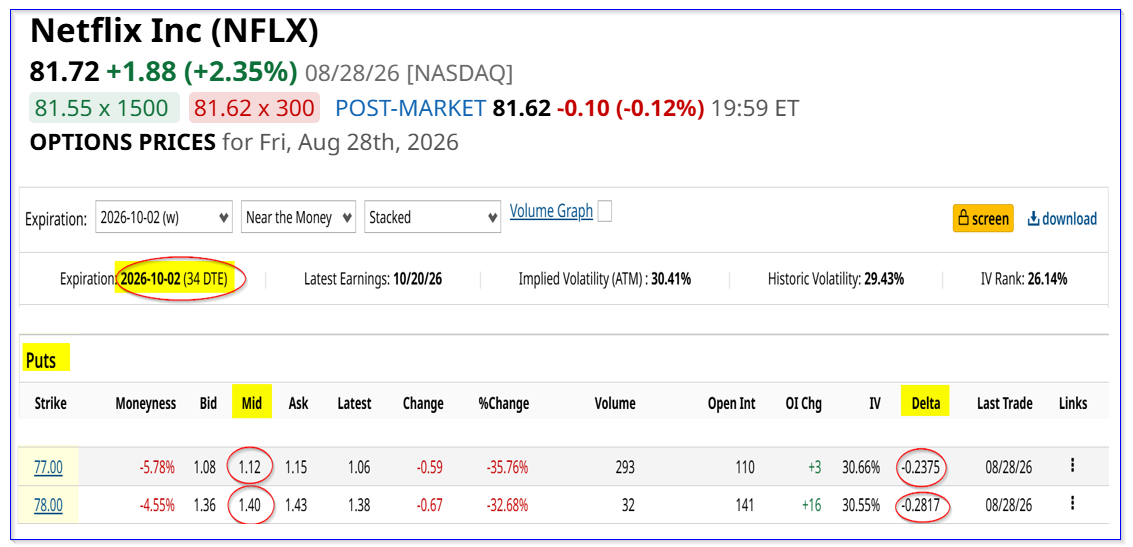Select the Delta value -0.2817

tap(923, 505)
